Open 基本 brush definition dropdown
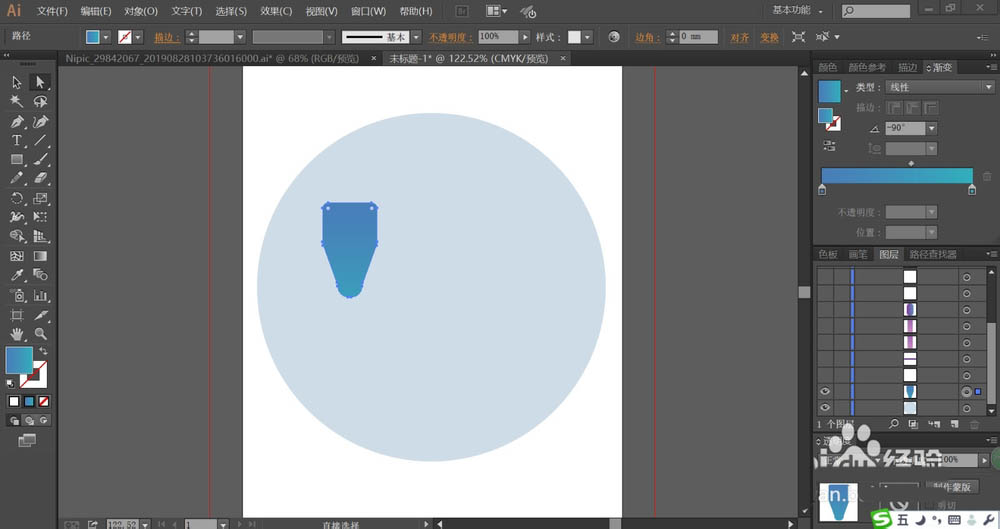The width and height of the screenshot is (1000, 529). [416, 37]
